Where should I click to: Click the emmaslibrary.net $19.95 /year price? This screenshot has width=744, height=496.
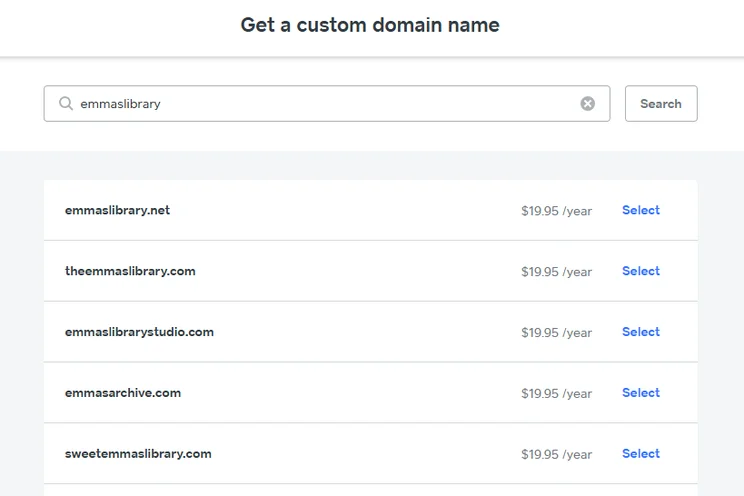(x=557, y=211)
